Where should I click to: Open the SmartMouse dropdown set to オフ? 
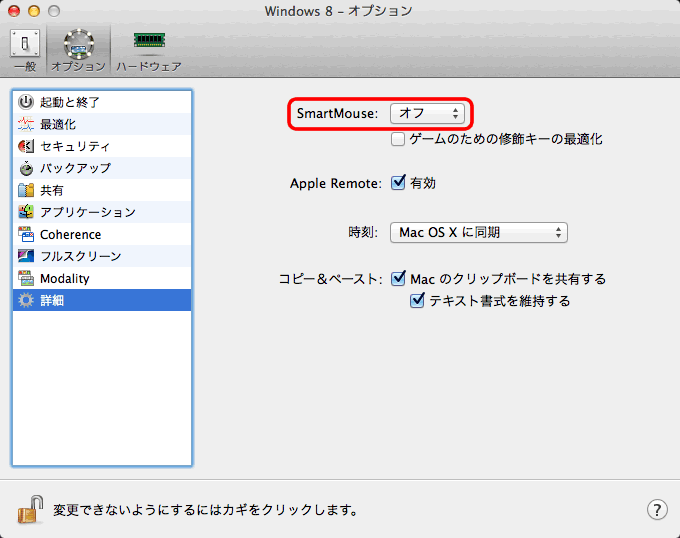tap(427, 114)
